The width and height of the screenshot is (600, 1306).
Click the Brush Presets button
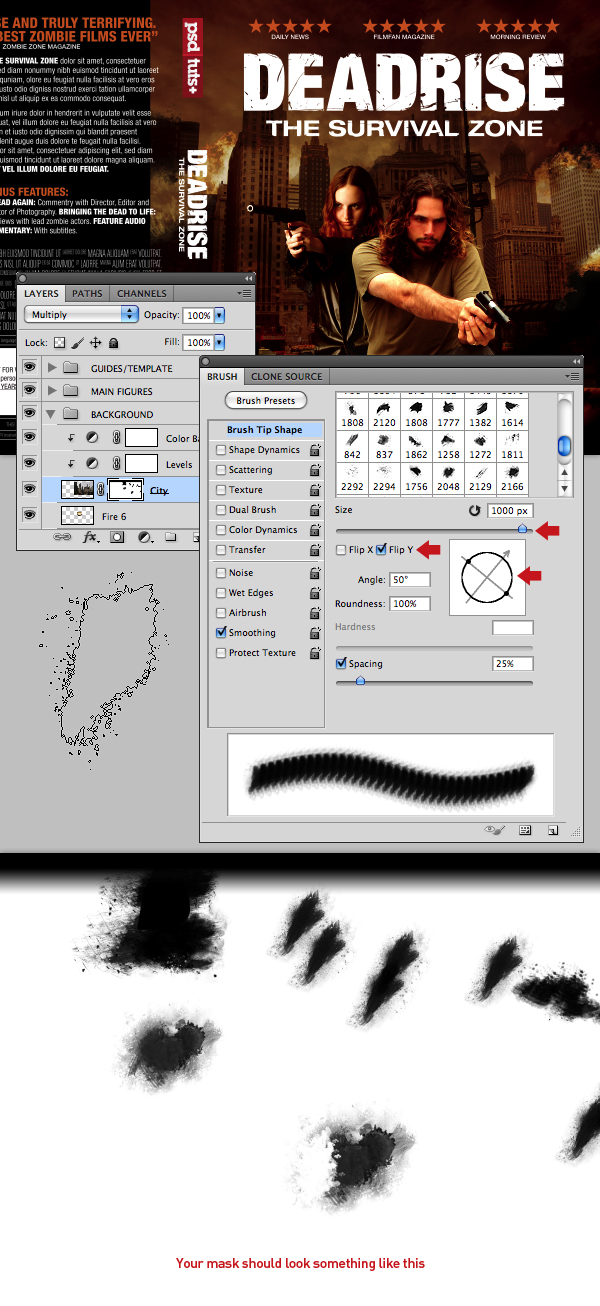tap(265, 400)
